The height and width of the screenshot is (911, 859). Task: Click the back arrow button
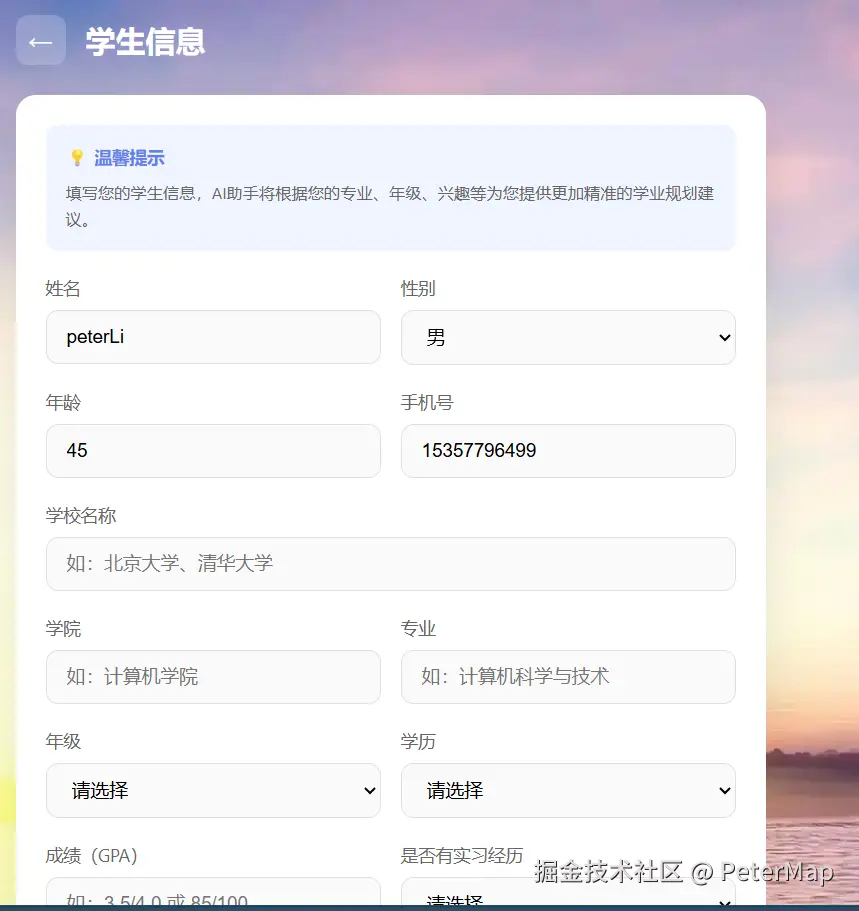pyautogui.click(x=41, y=40)
